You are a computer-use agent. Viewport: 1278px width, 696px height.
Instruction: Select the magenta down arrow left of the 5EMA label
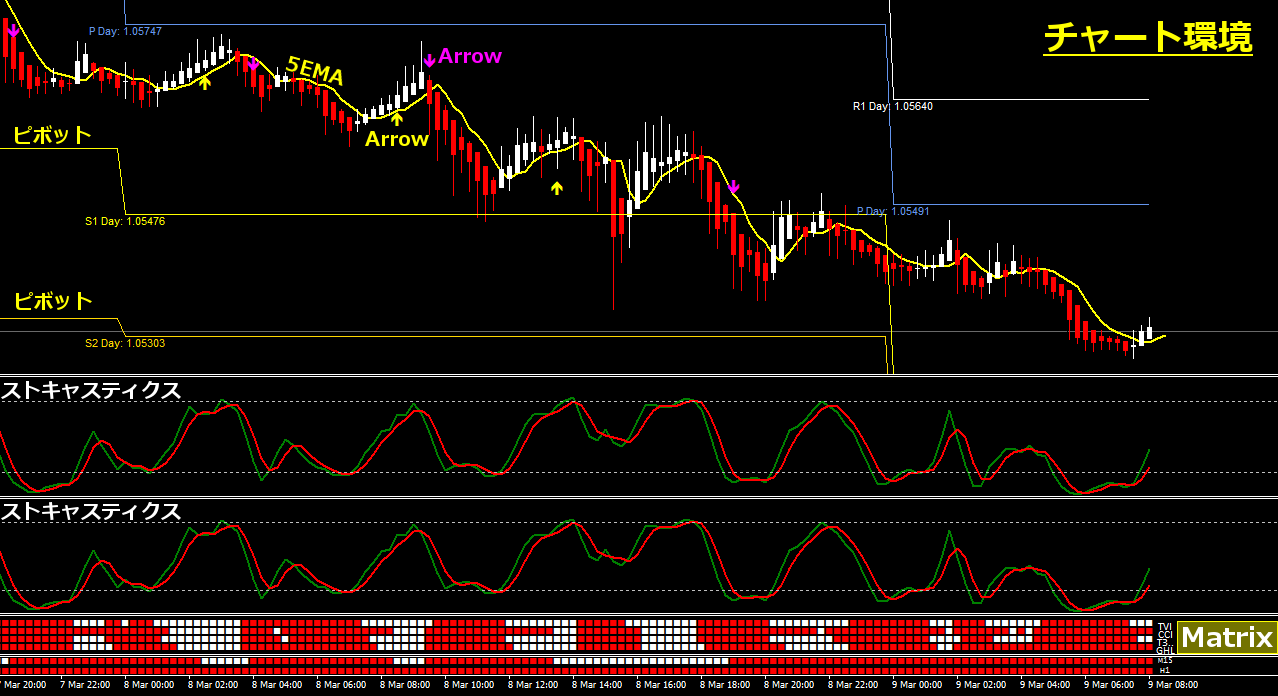tap(253, 65)
